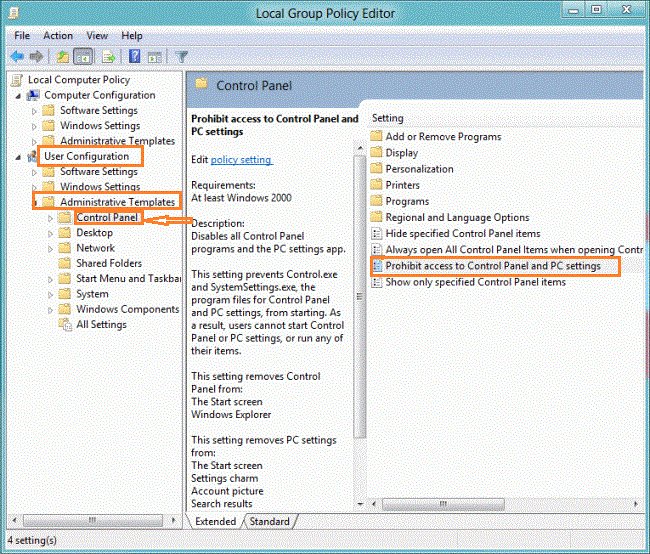This screenshot has width=650, height=554.
Task: Expand Software Settings under Computer Configuration
Action: [x=34, y=112]
